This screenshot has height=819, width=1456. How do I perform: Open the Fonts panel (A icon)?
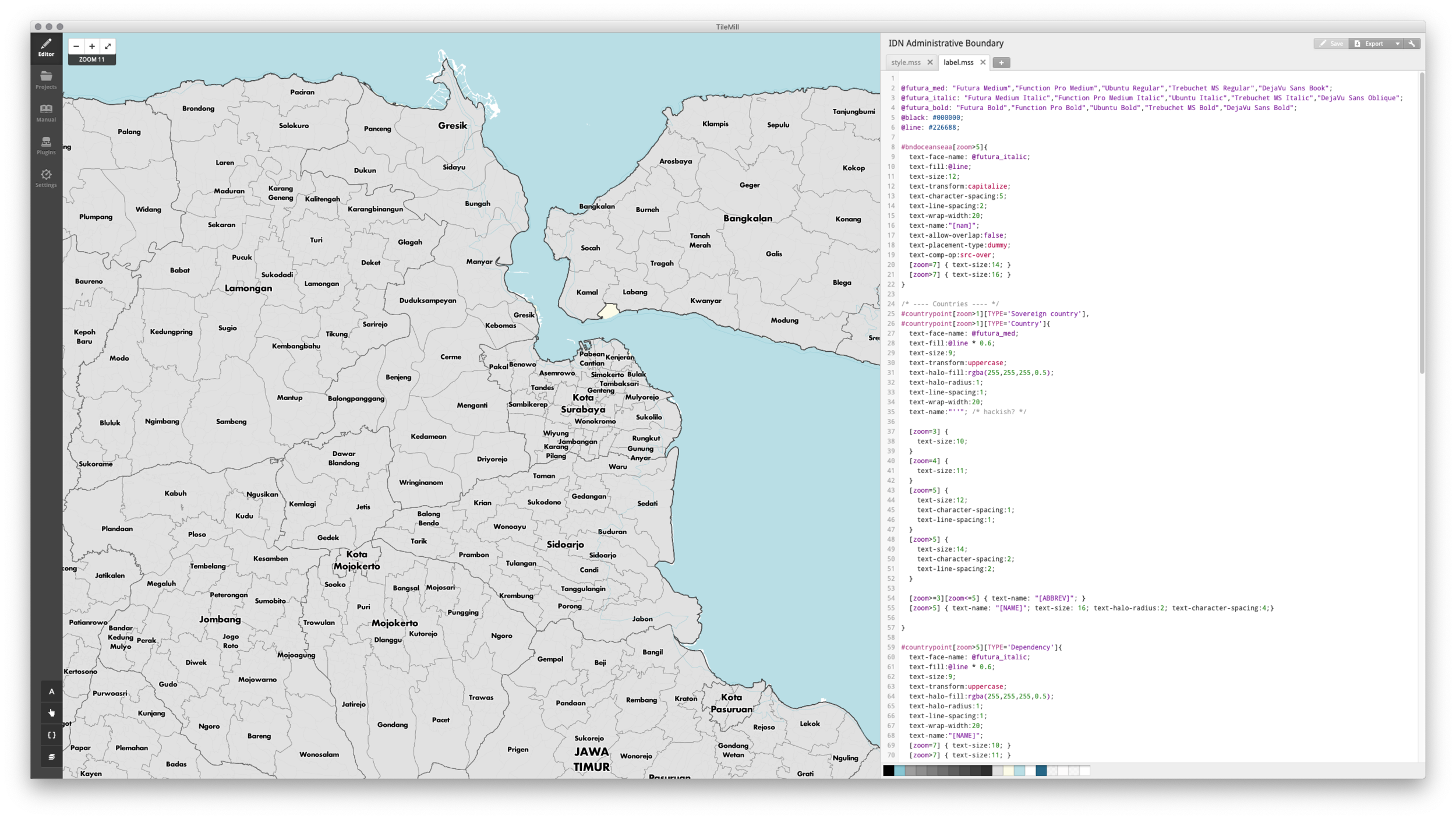click(51, 691)
